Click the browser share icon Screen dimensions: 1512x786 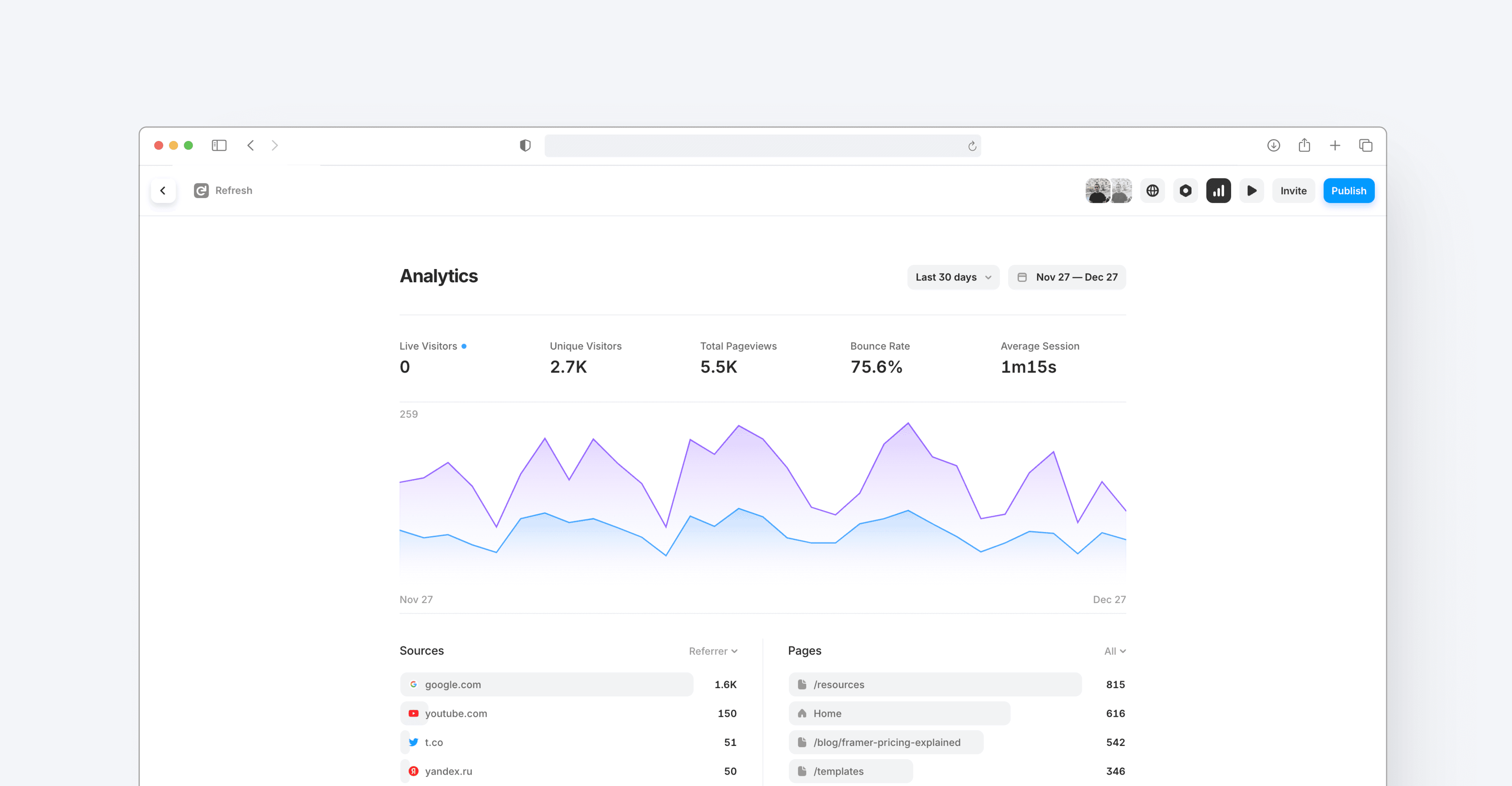pos(1304,145)
